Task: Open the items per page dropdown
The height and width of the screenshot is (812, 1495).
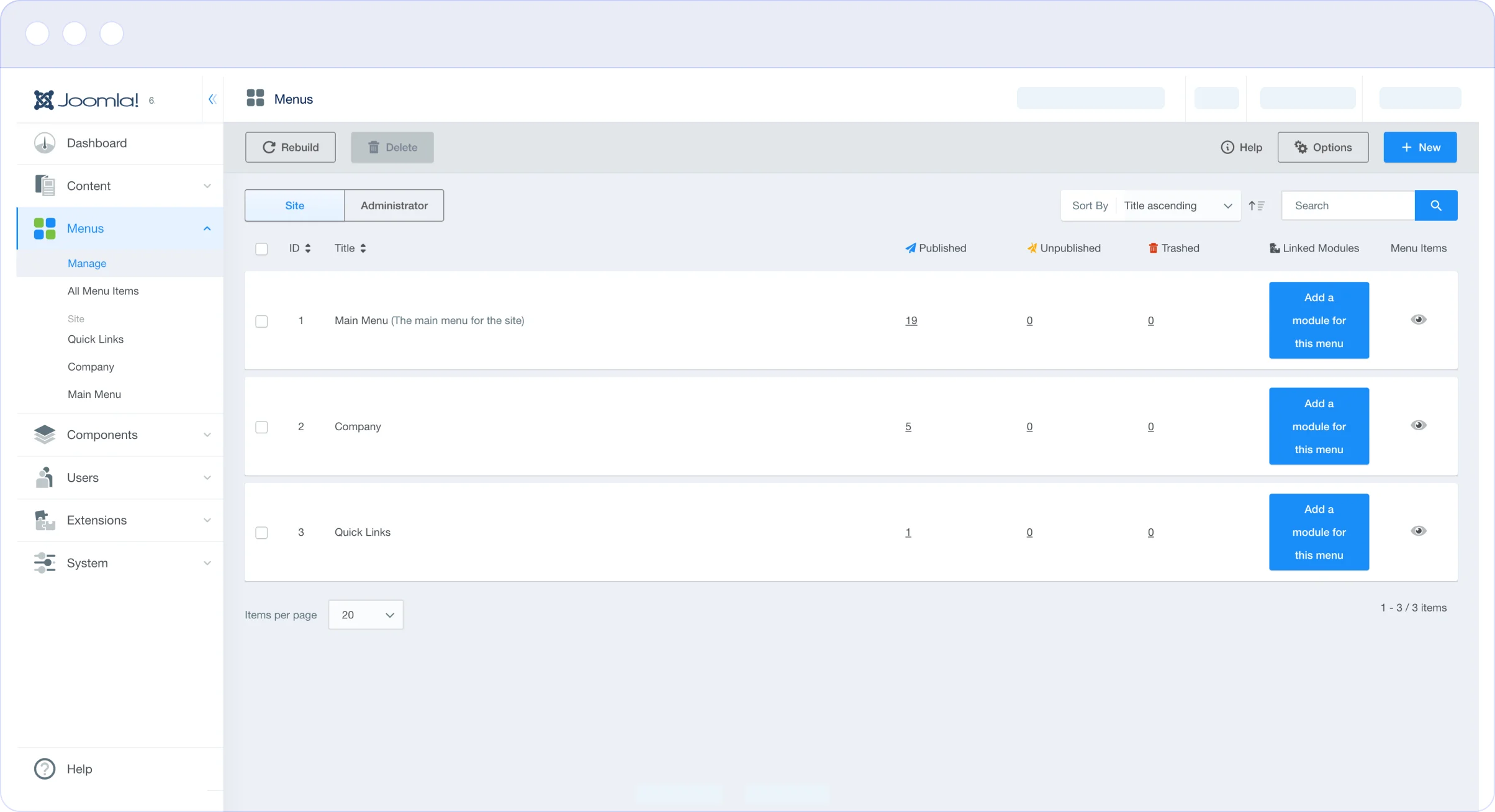Action: tap(366, 615)
